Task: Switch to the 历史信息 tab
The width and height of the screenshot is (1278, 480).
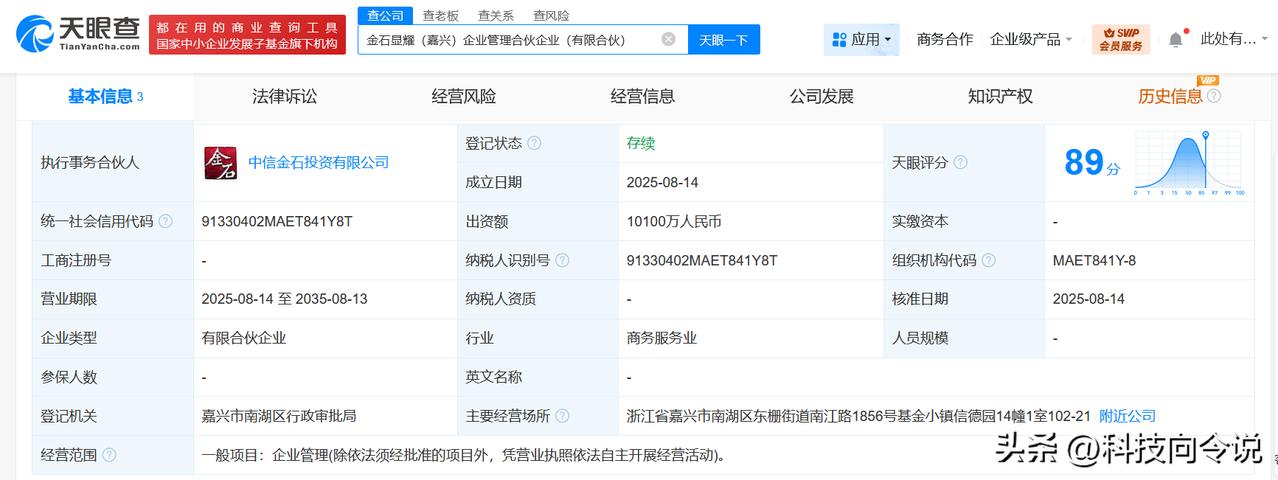Action: (x=1171, y=97)
